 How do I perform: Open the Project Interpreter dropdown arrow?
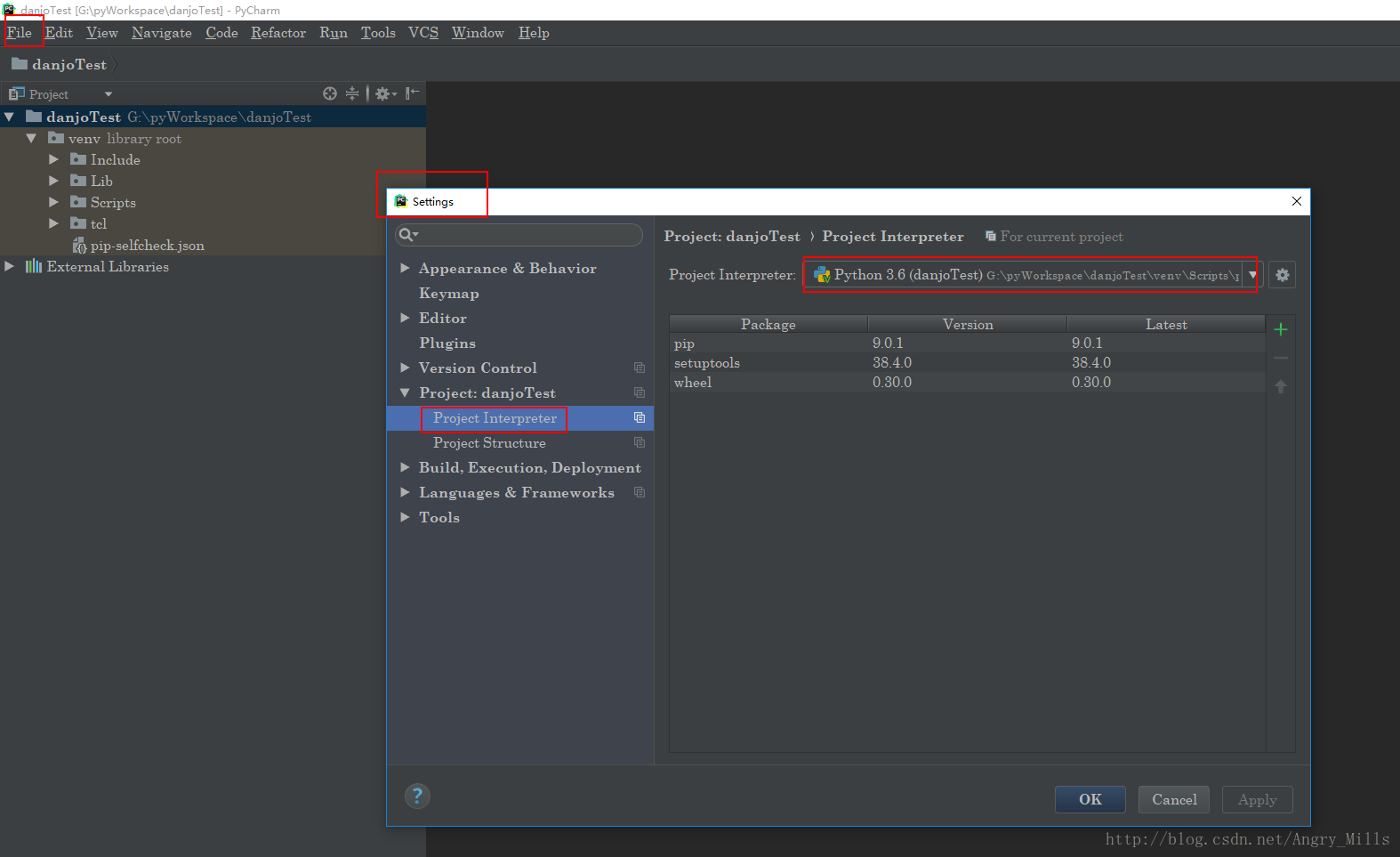click(x=1252, y=275)
